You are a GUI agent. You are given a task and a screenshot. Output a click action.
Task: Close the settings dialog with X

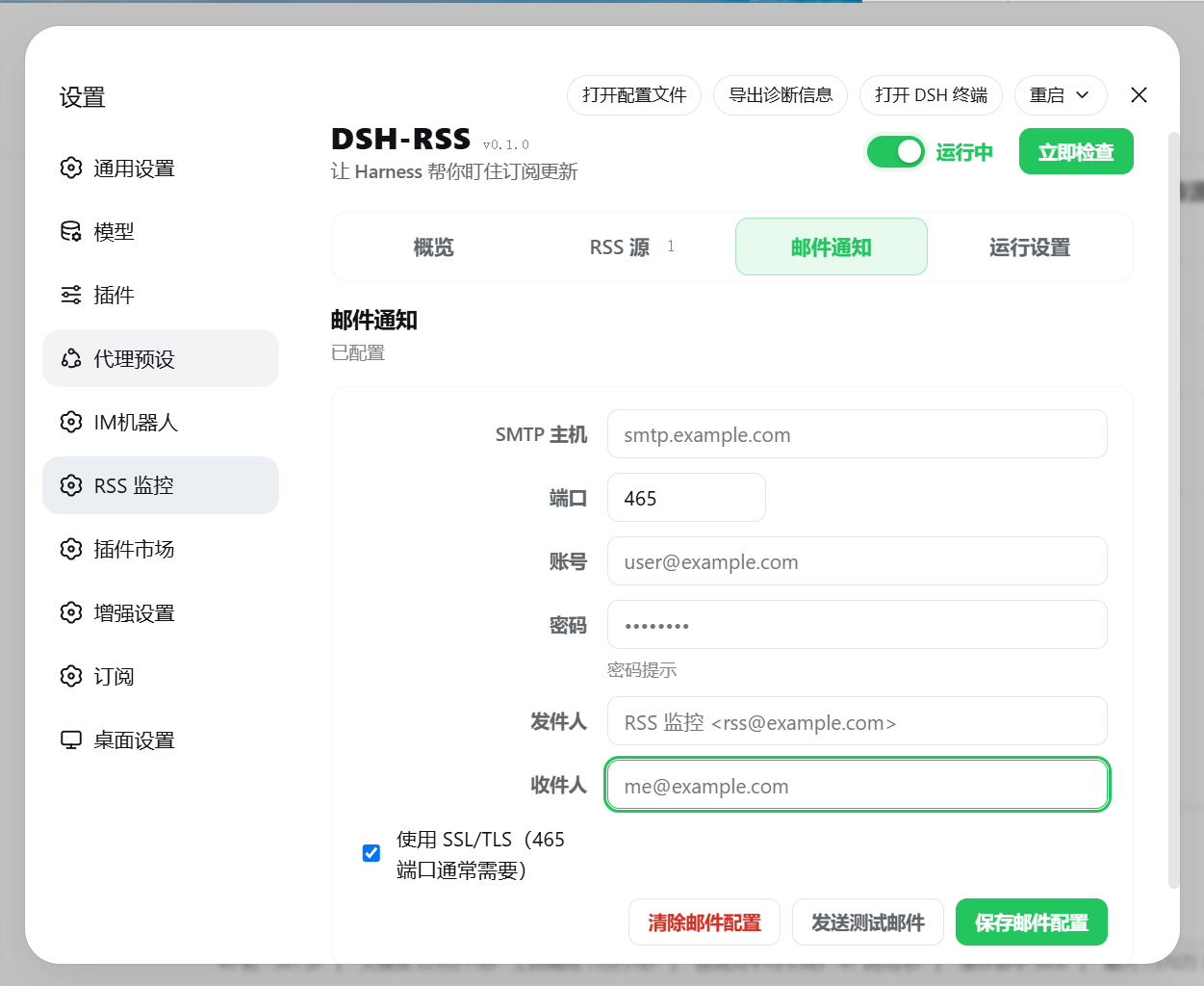pyautogui.click(x=1139, y=94)
